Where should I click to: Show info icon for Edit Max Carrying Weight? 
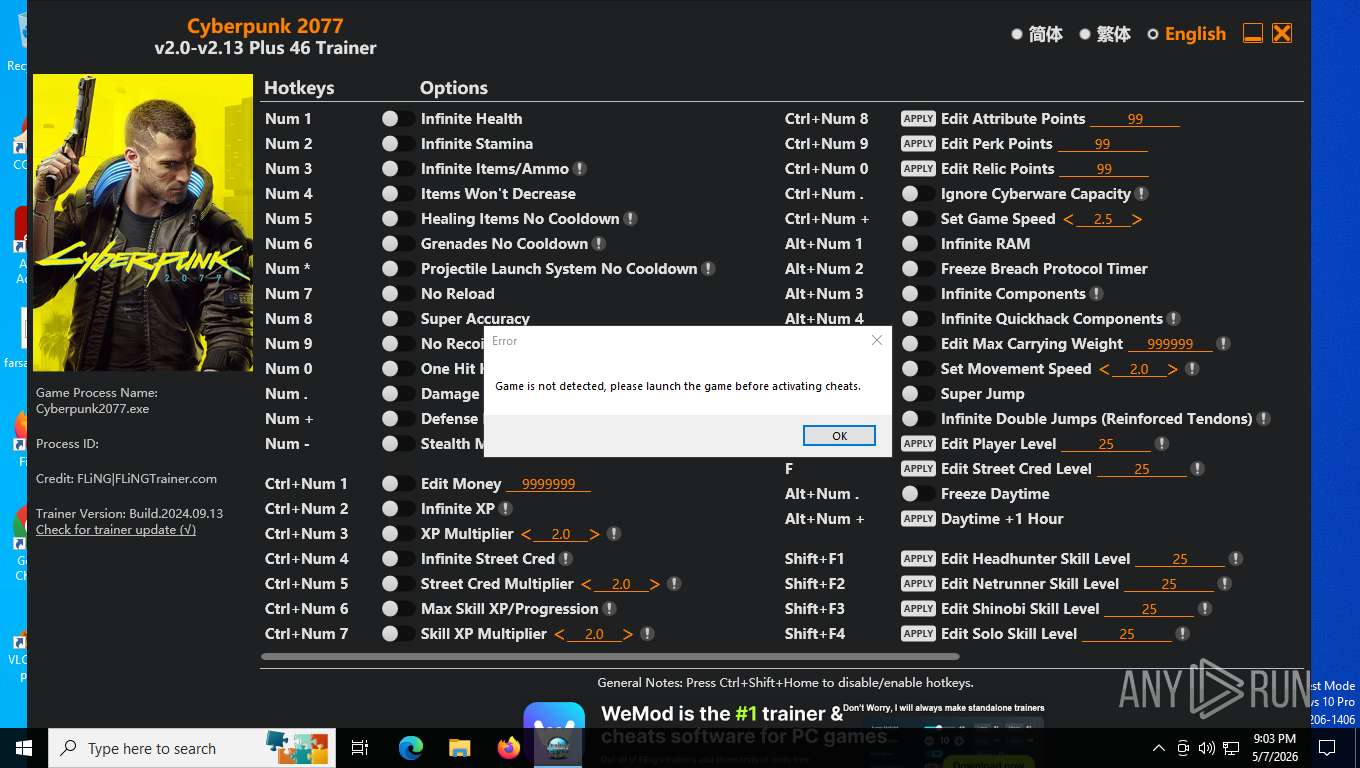coord(1223,343)
